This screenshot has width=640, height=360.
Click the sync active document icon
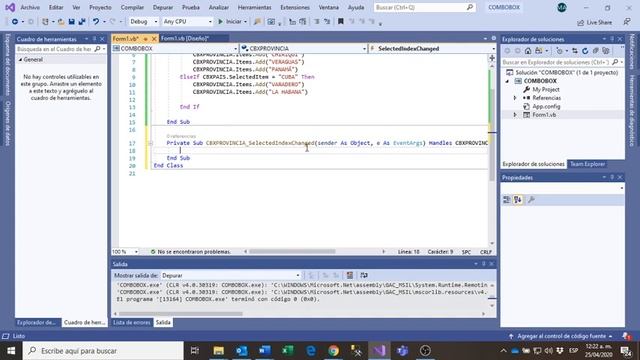575,51
